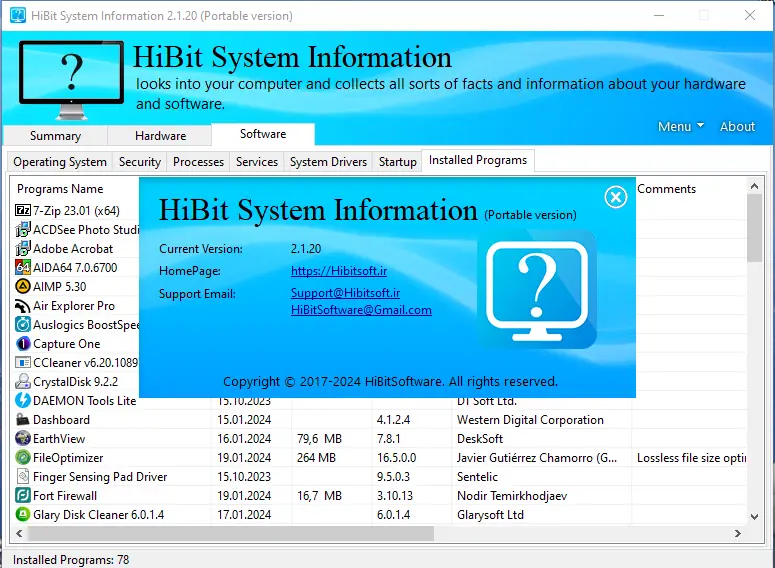Click the 4.1.2.4 version cell
Image resolution: width=775 pixels, height=568 pixels.
click(393, 420)
